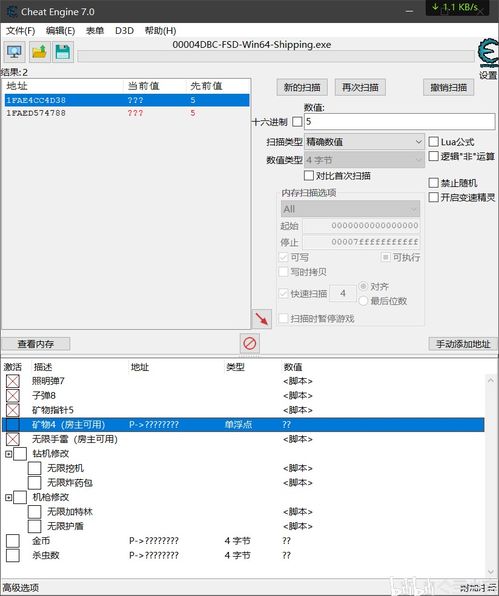Click the open folder load table icon
499x596 pixels.
tap(39, 51)
